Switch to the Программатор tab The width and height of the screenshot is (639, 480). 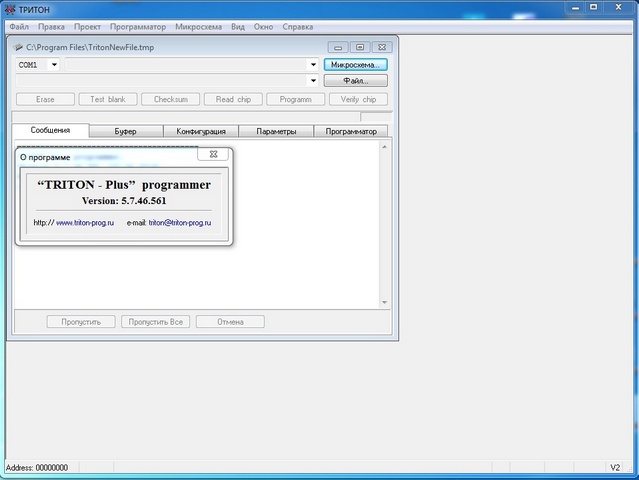(351, 132)
